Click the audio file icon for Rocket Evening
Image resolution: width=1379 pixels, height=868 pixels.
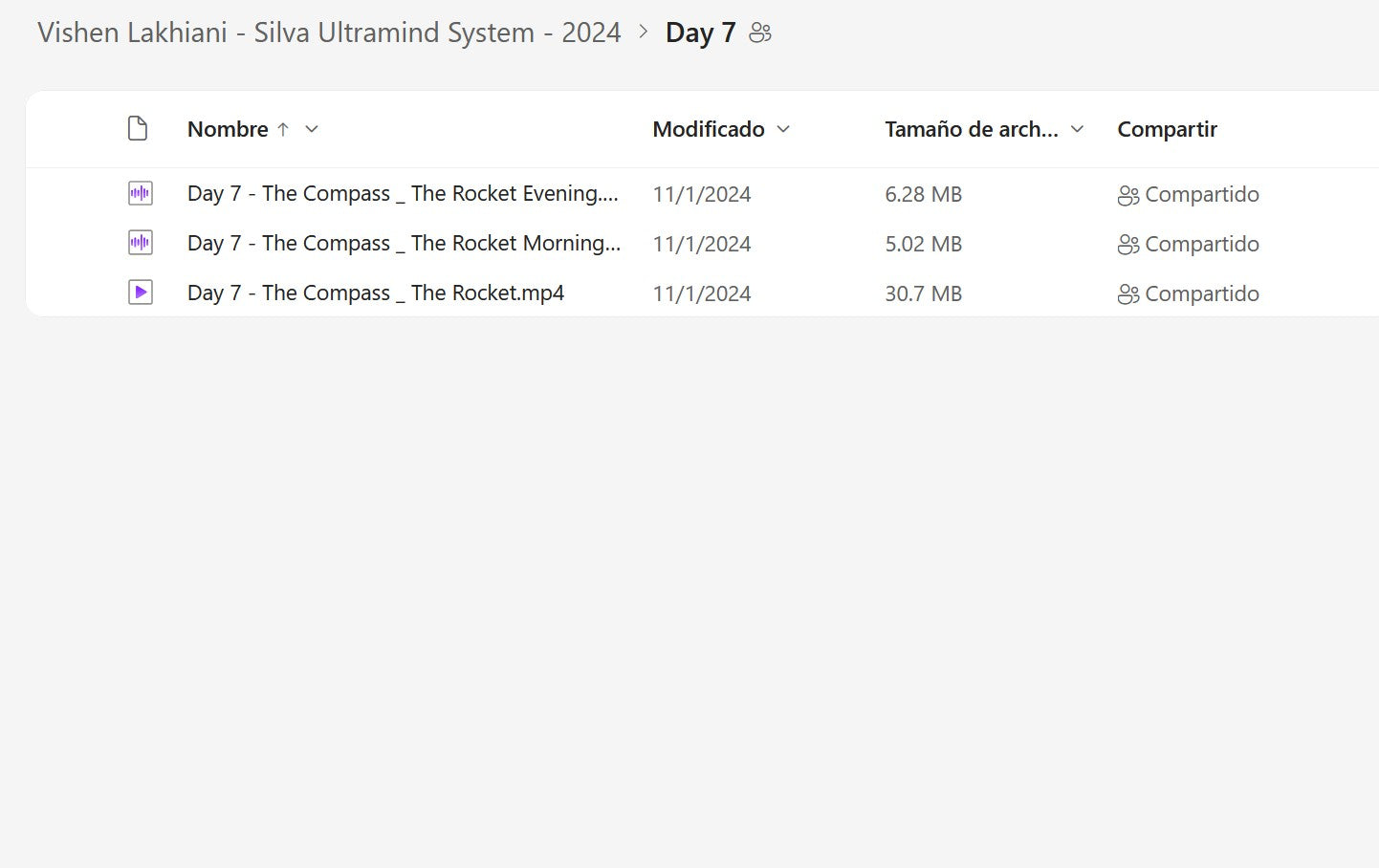(x=140, y=193)
